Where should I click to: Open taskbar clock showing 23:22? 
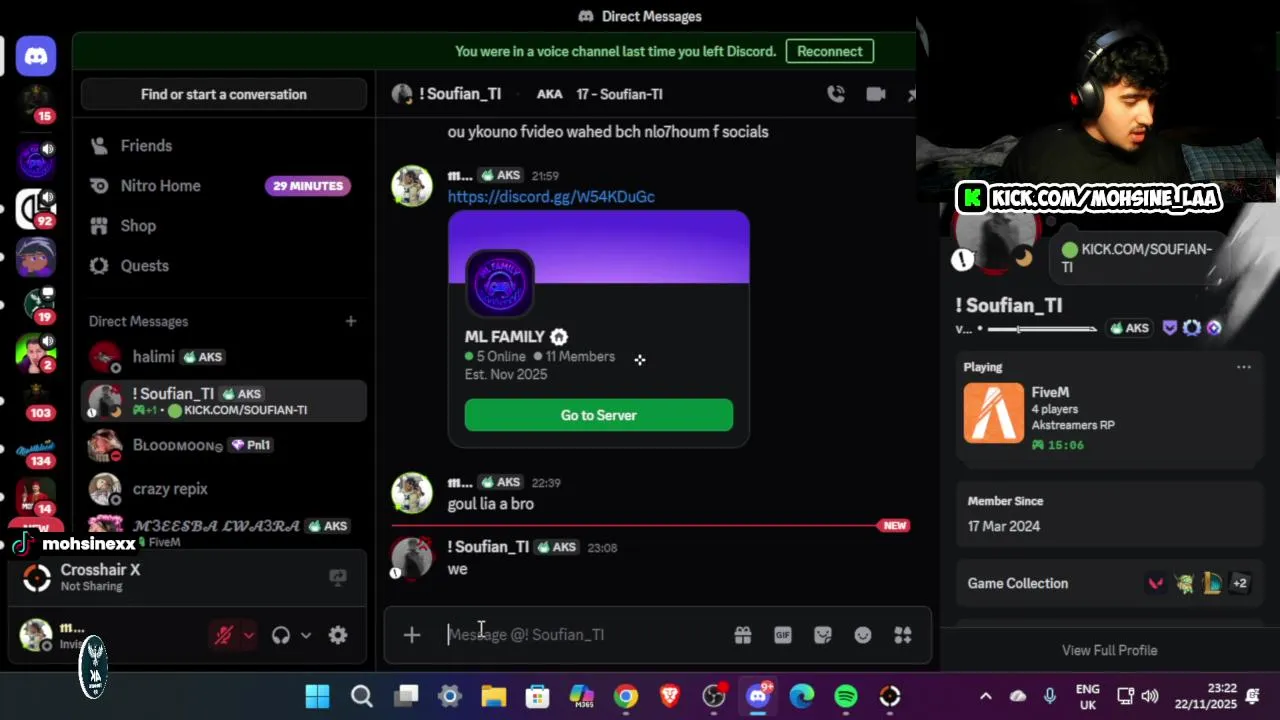pyautogui.click(x=1208, y=696)
